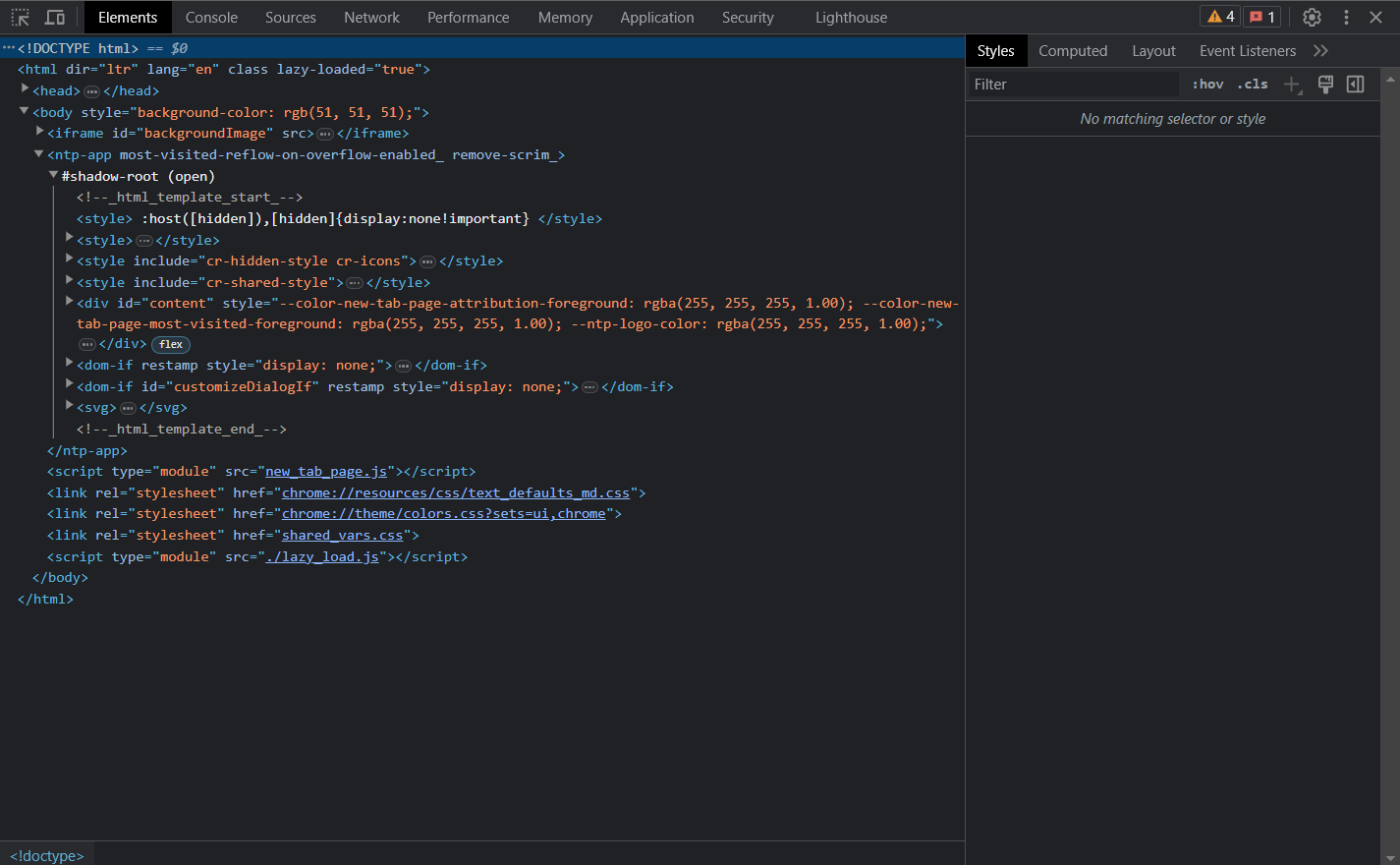The height and width of the screenshot is (865, 1400).
Task: Open the Computed styles tab
Action: tap(1072, 51)
